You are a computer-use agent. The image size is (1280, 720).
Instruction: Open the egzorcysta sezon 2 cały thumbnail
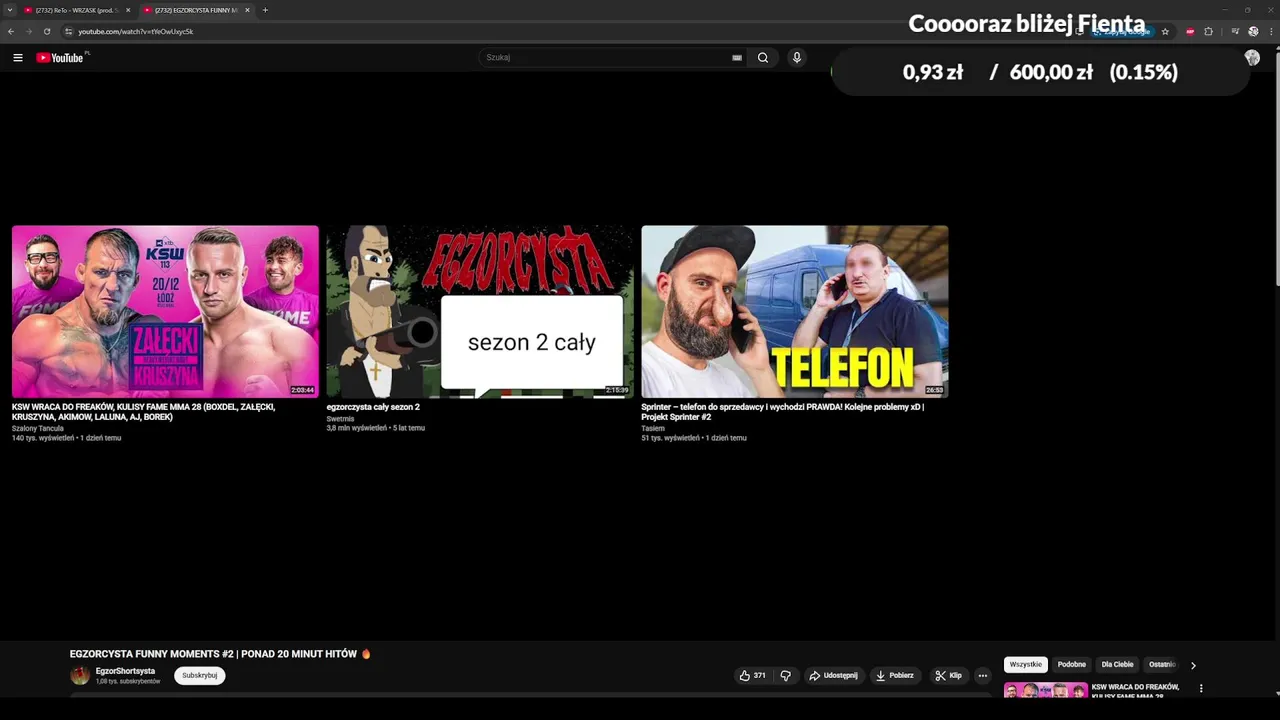480,311
